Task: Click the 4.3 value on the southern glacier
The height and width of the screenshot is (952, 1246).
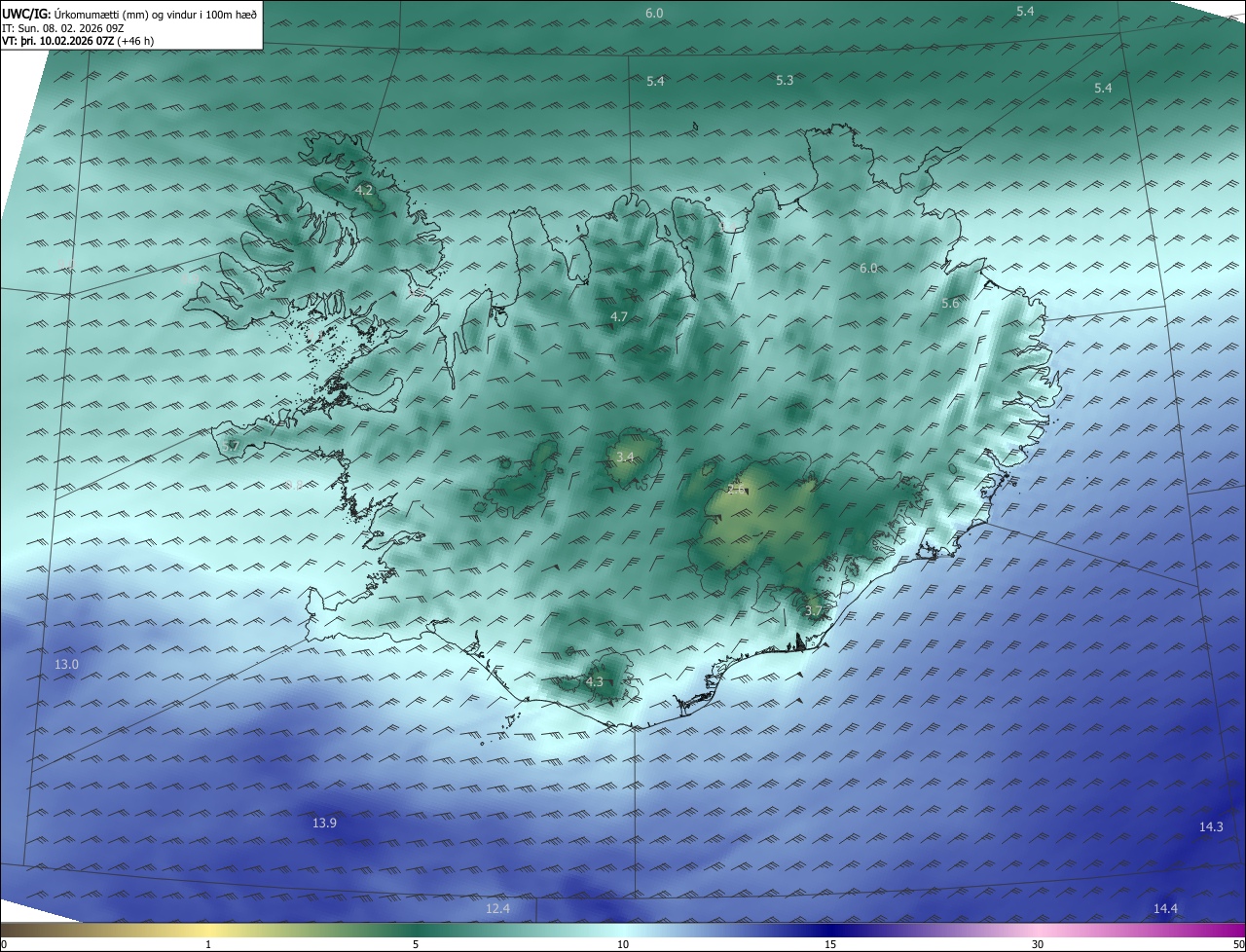Action: [595, 681]
